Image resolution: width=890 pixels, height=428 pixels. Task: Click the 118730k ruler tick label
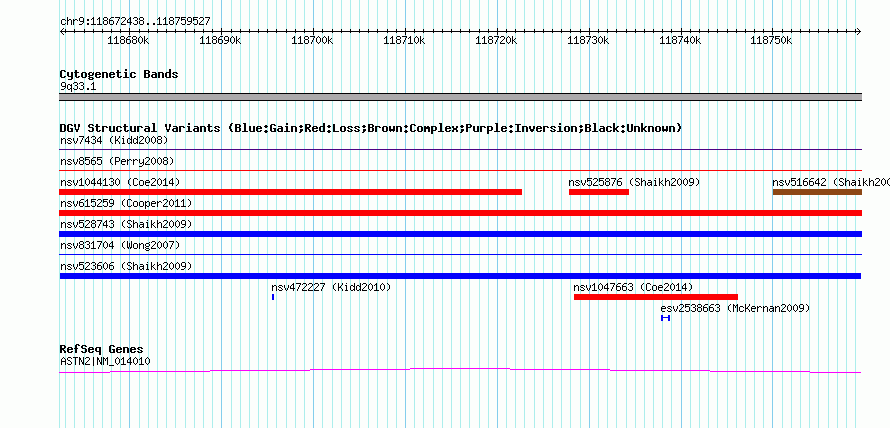point(588,40)
